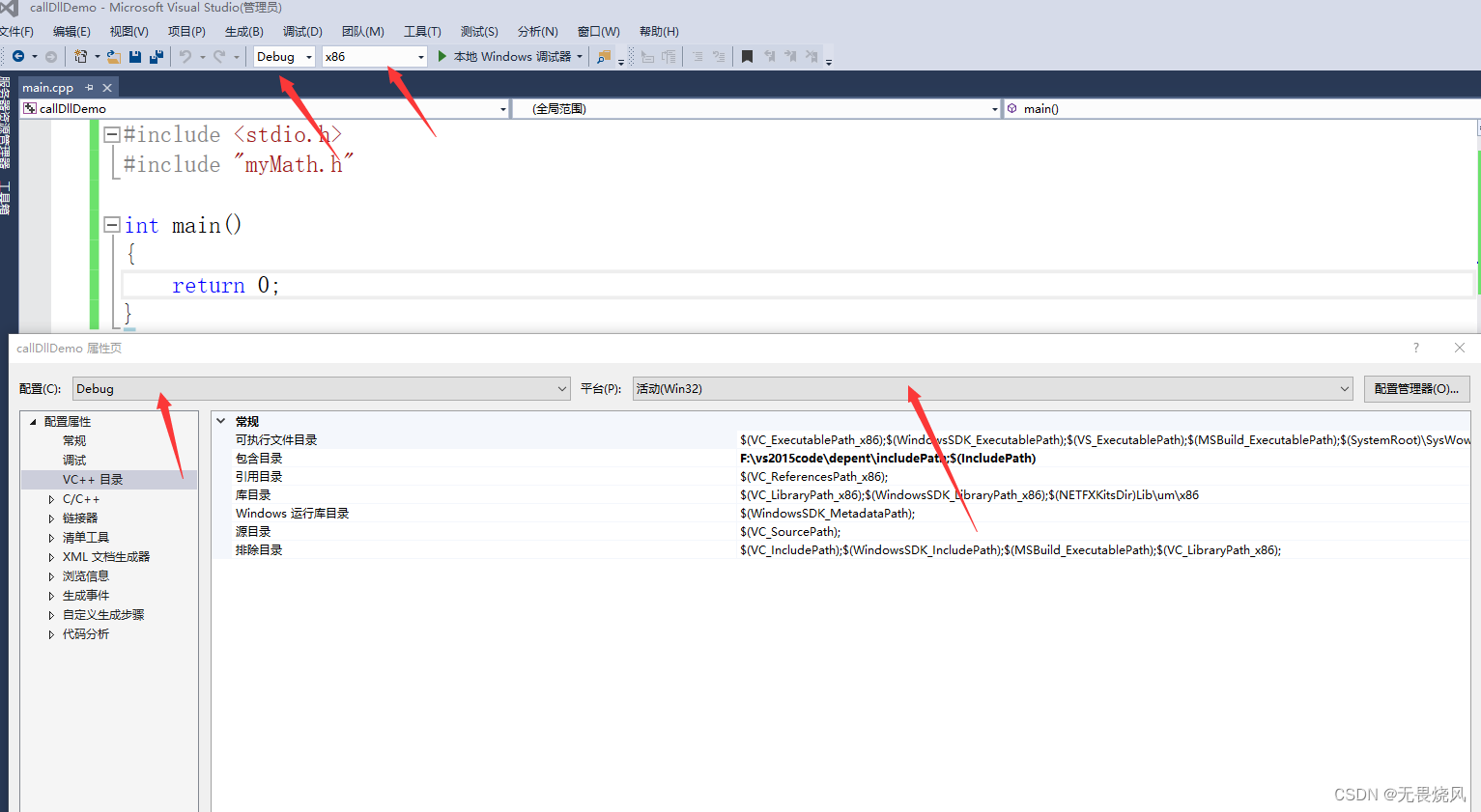1481x812 pixels.
Task: Save the current file with the disk icon
Action: pos(135,57)
